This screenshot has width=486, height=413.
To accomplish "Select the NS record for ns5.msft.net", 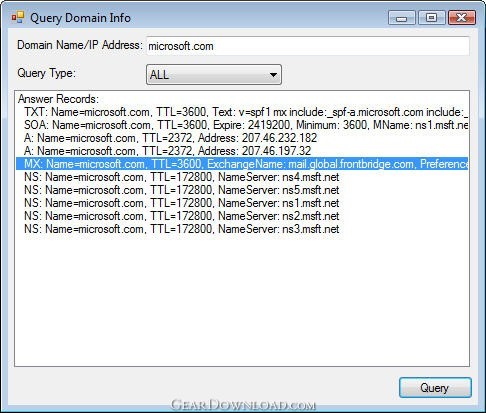I will point(242,190).
